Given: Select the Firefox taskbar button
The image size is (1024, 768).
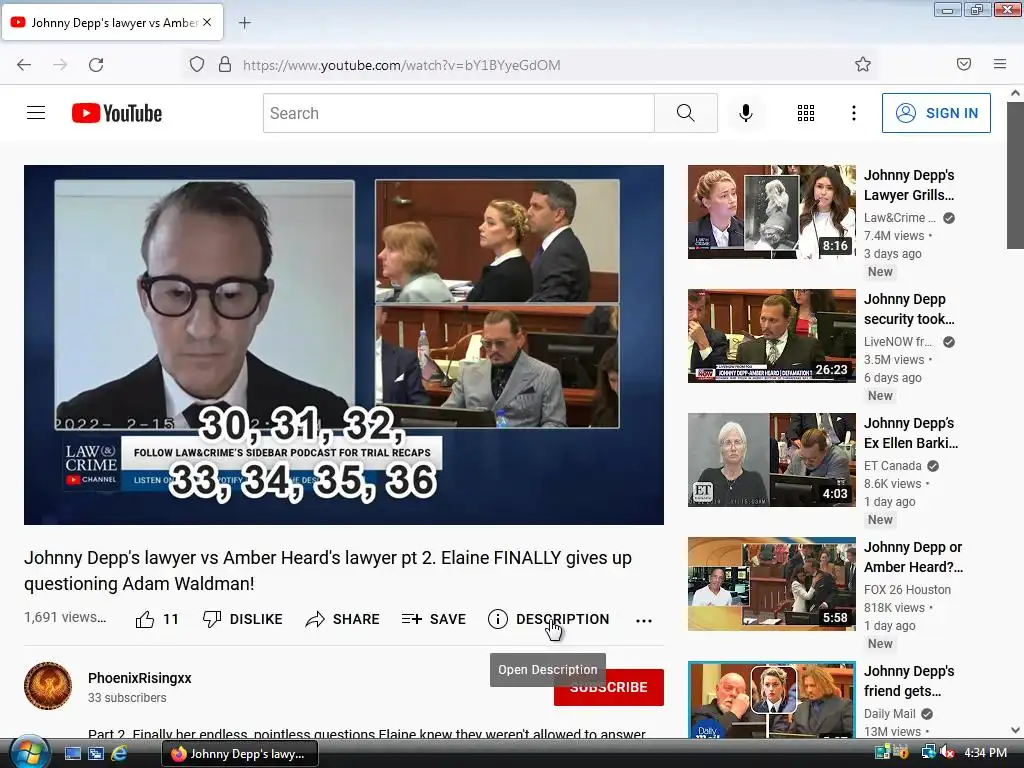Looking at the screenshot, I should click(x=240, y=754).
